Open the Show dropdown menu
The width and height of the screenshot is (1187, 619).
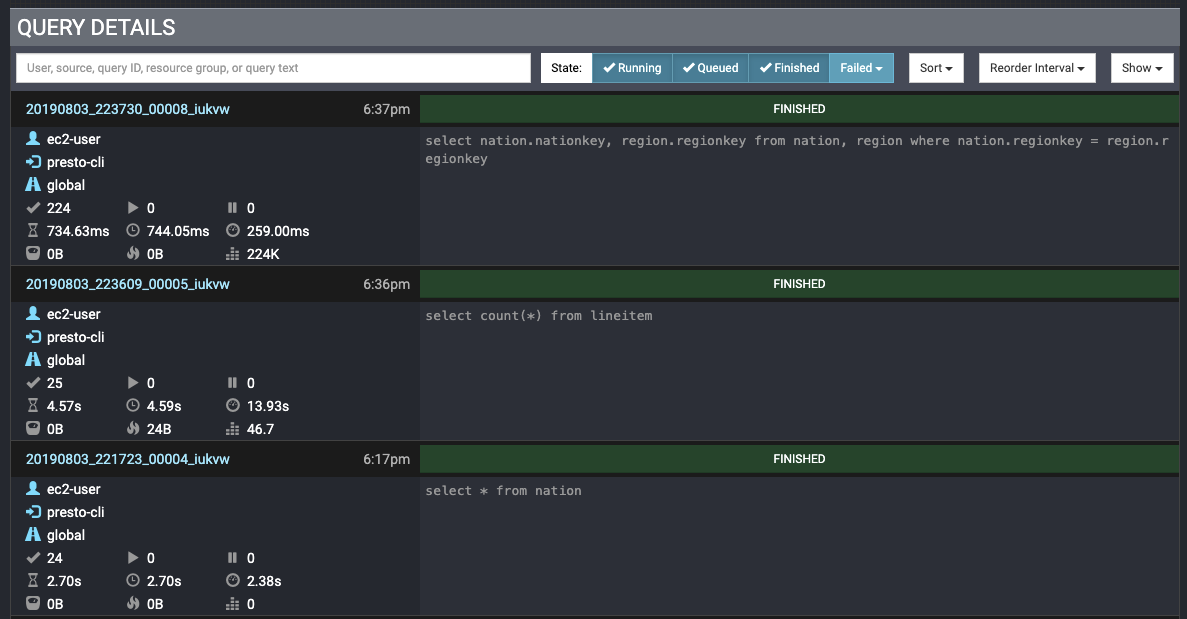1141,68
